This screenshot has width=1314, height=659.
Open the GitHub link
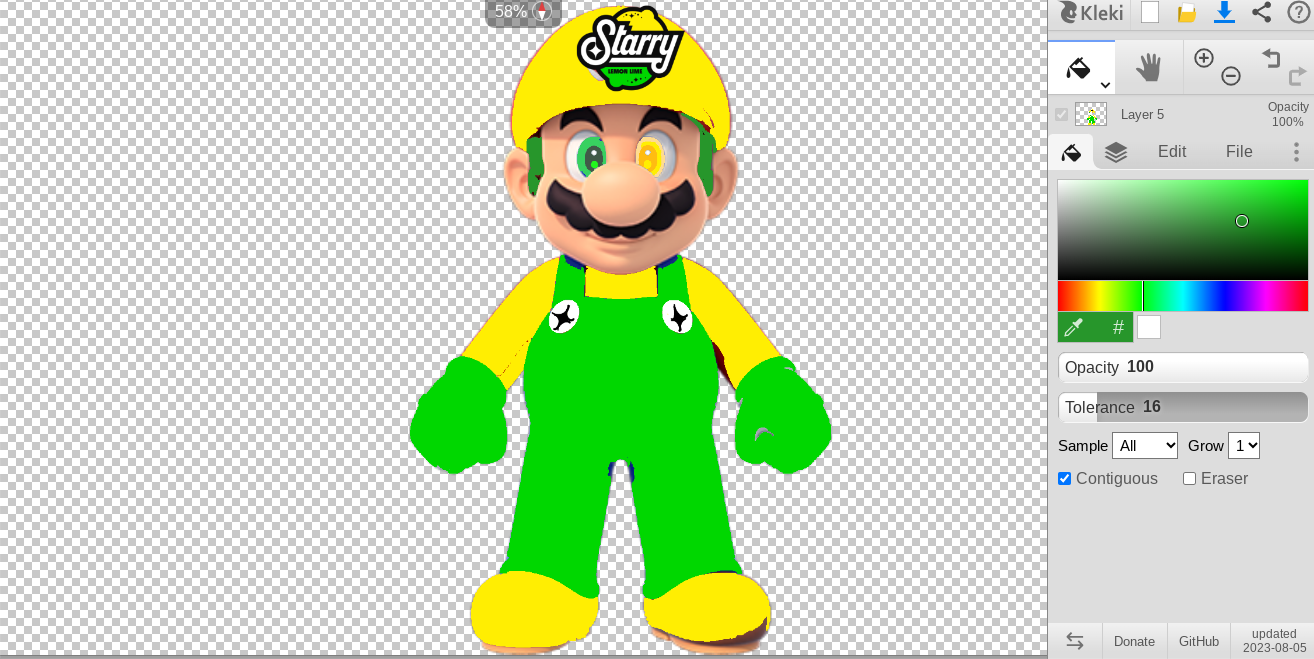pos(1199,641)
